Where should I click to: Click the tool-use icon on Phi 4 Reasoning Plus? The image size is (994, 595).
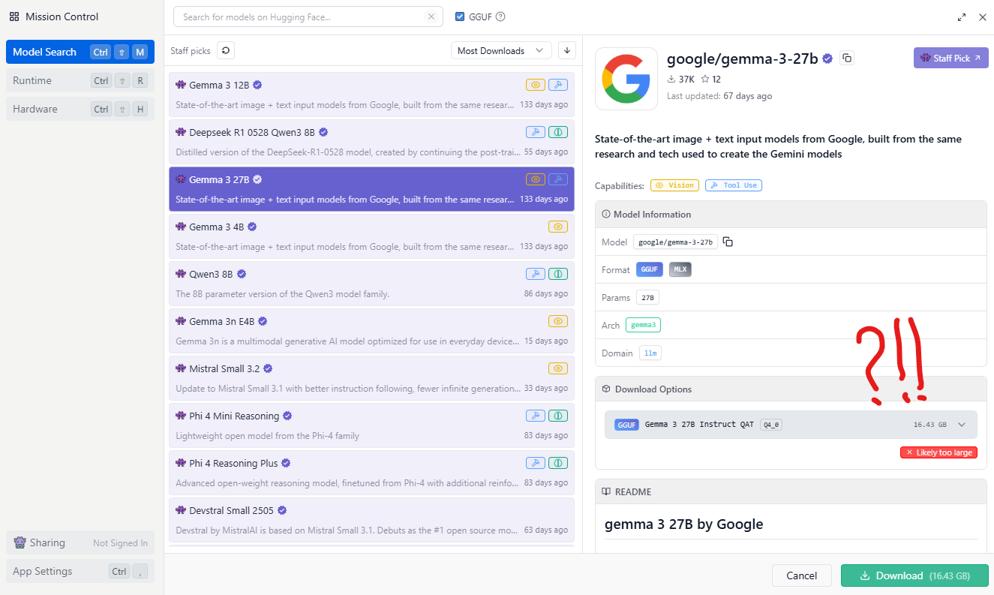[x=535, y=463]
